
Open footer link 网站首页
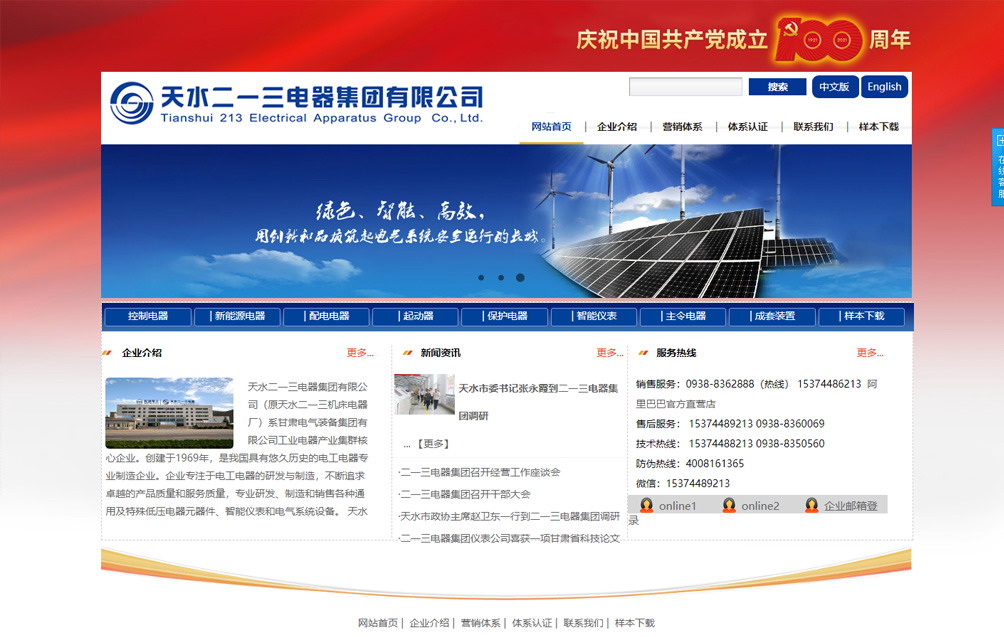378,623
